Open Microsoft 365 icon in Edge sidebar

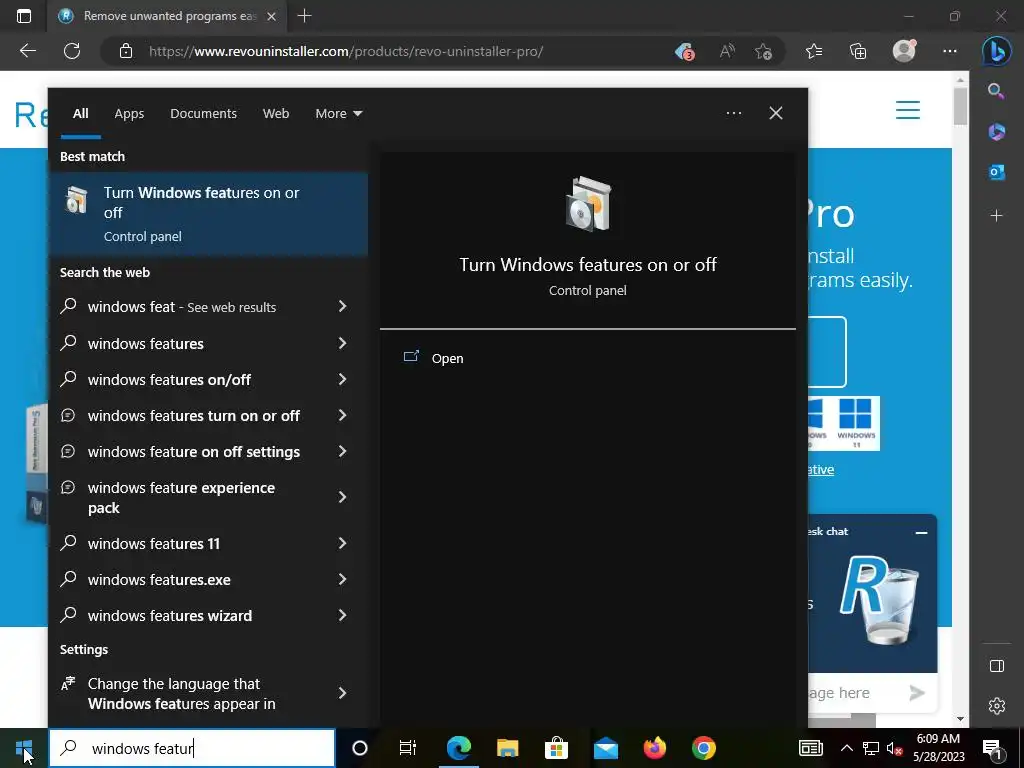997,132
